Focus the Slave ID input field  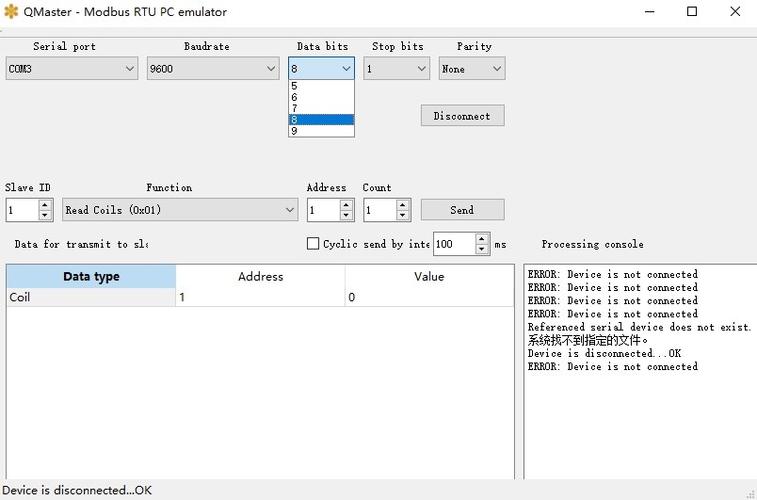point(22,210)
